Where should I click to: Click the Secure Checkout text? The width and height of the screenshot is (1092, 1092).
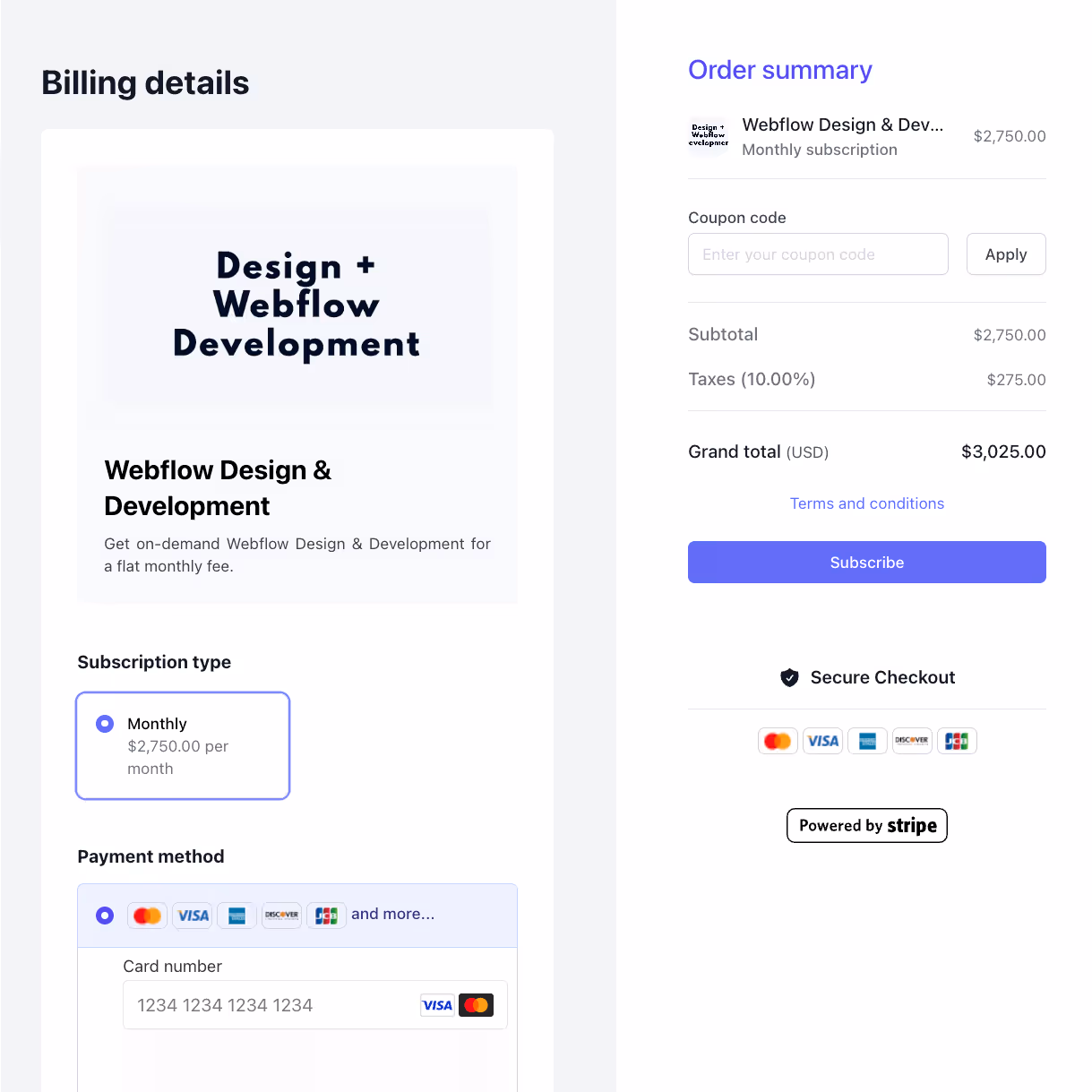882,677
